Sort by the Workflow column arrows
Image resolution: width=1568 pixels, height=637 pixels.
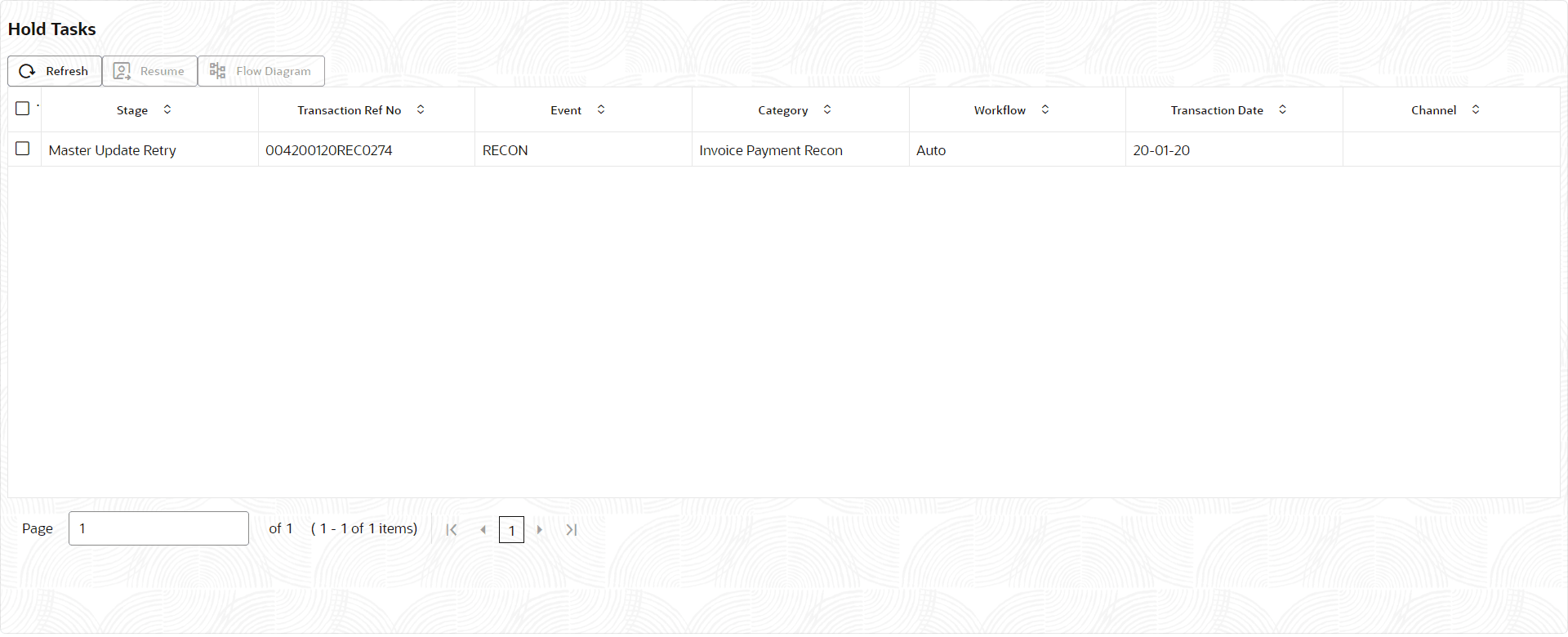pyautogui.click(x=1045, y=109)
